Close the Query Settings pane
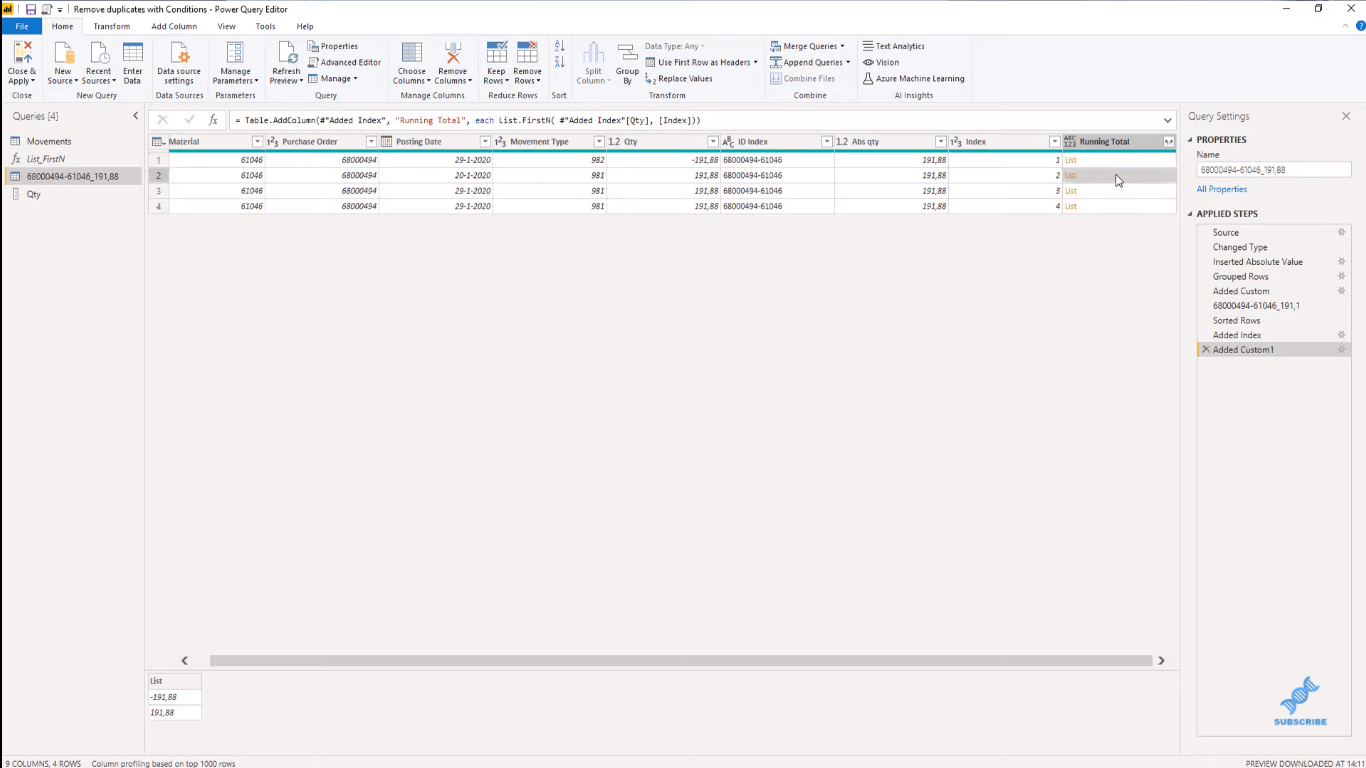The width and height of the screenshot is (1366, 768). point(1346,116)
